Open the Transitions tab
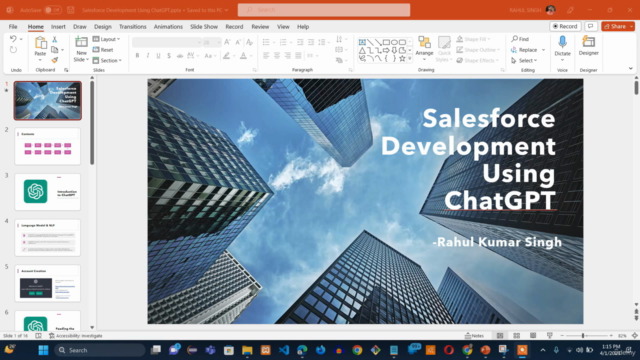The height and width of the screenshot is (360, 640). pos(132,27)
